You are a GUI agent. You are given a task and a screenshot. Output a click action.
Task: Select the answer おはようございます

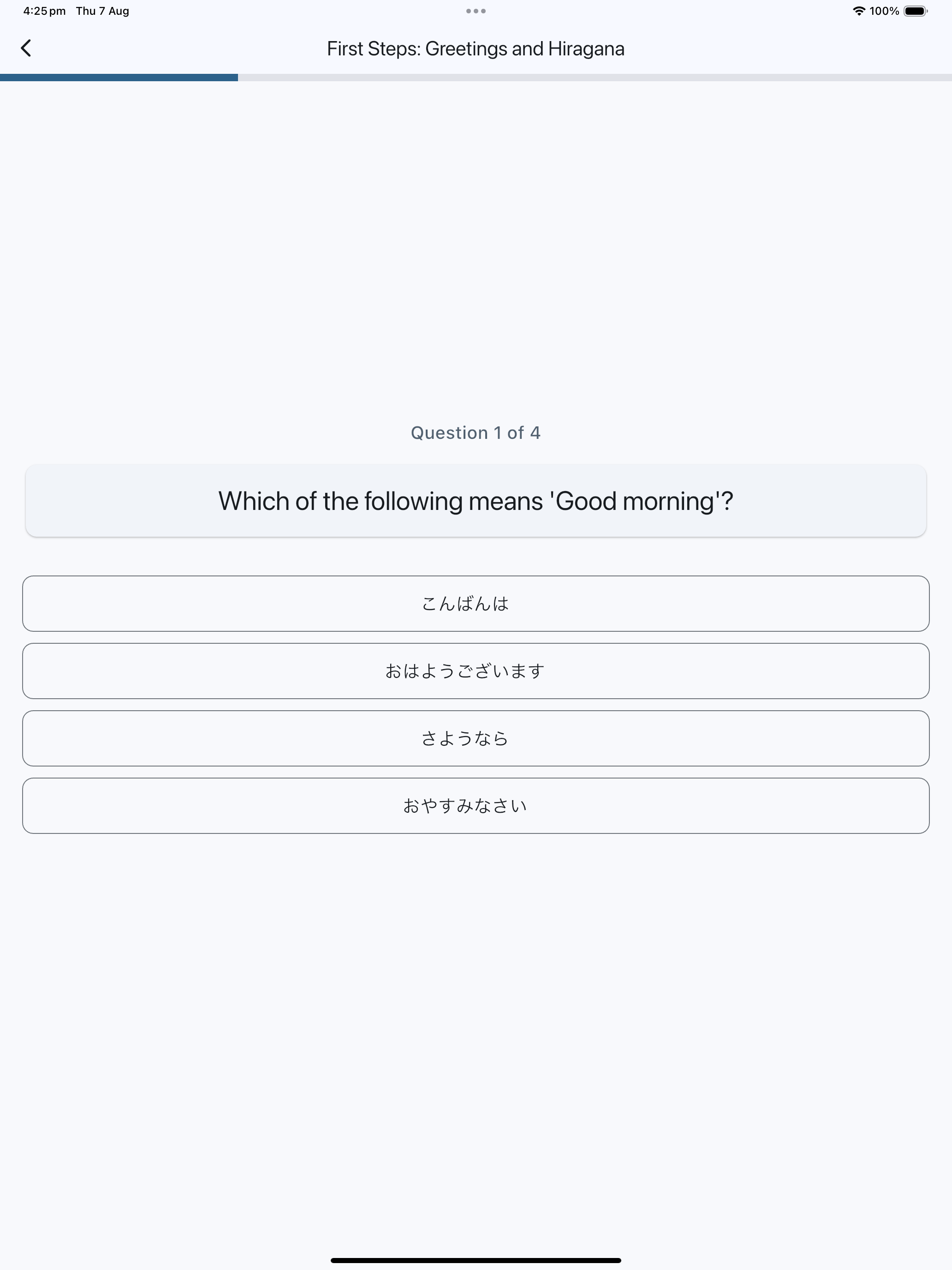point(476,671)
